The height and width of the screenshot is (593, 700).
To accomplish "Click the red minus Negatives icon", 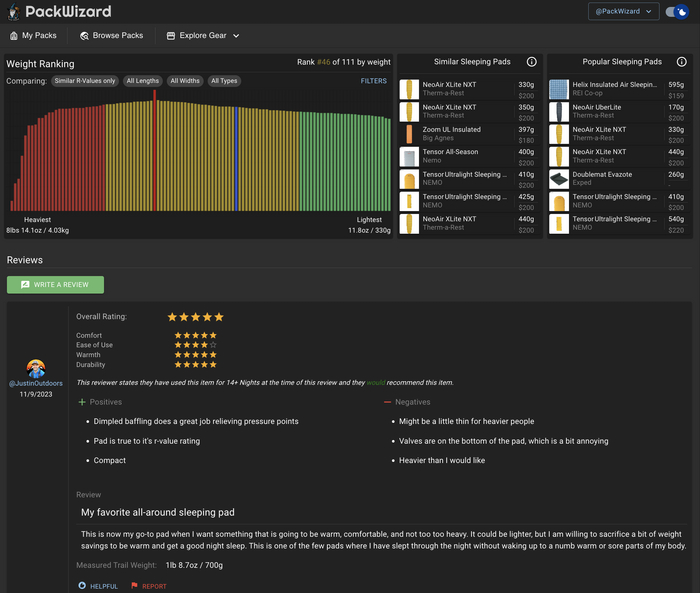I will (387, 402).
